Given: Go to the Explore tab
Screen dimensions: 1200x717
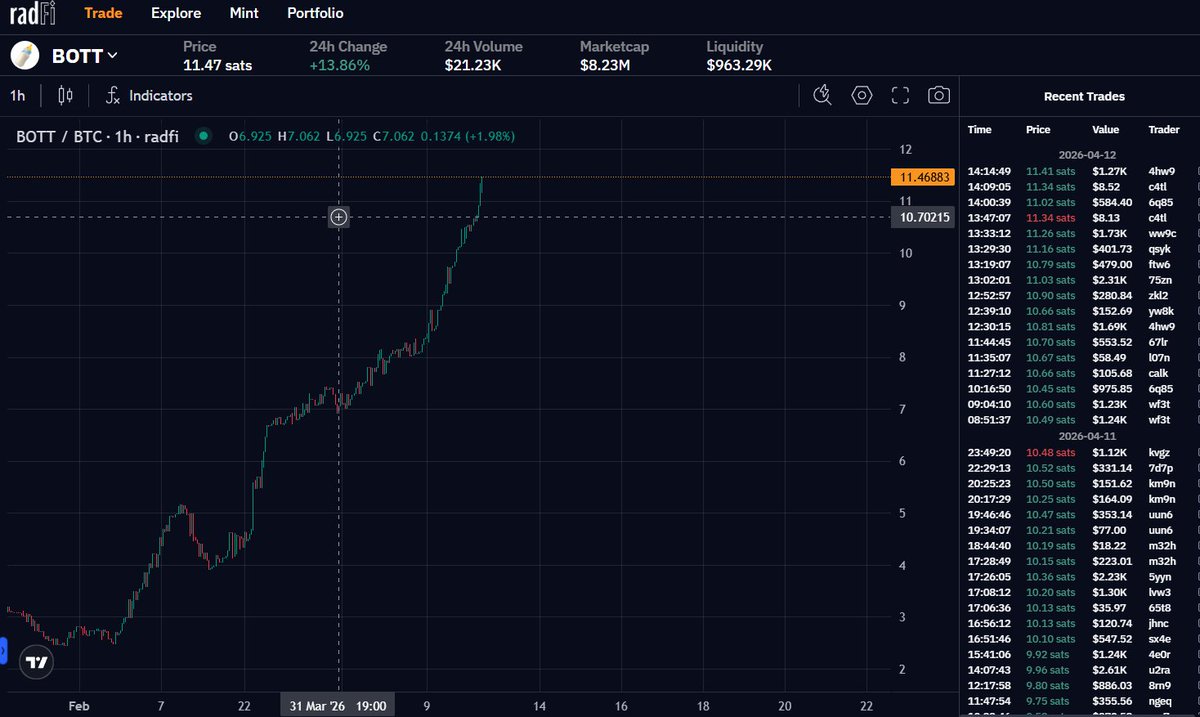Looking at the screenshot, I should 176,13.
